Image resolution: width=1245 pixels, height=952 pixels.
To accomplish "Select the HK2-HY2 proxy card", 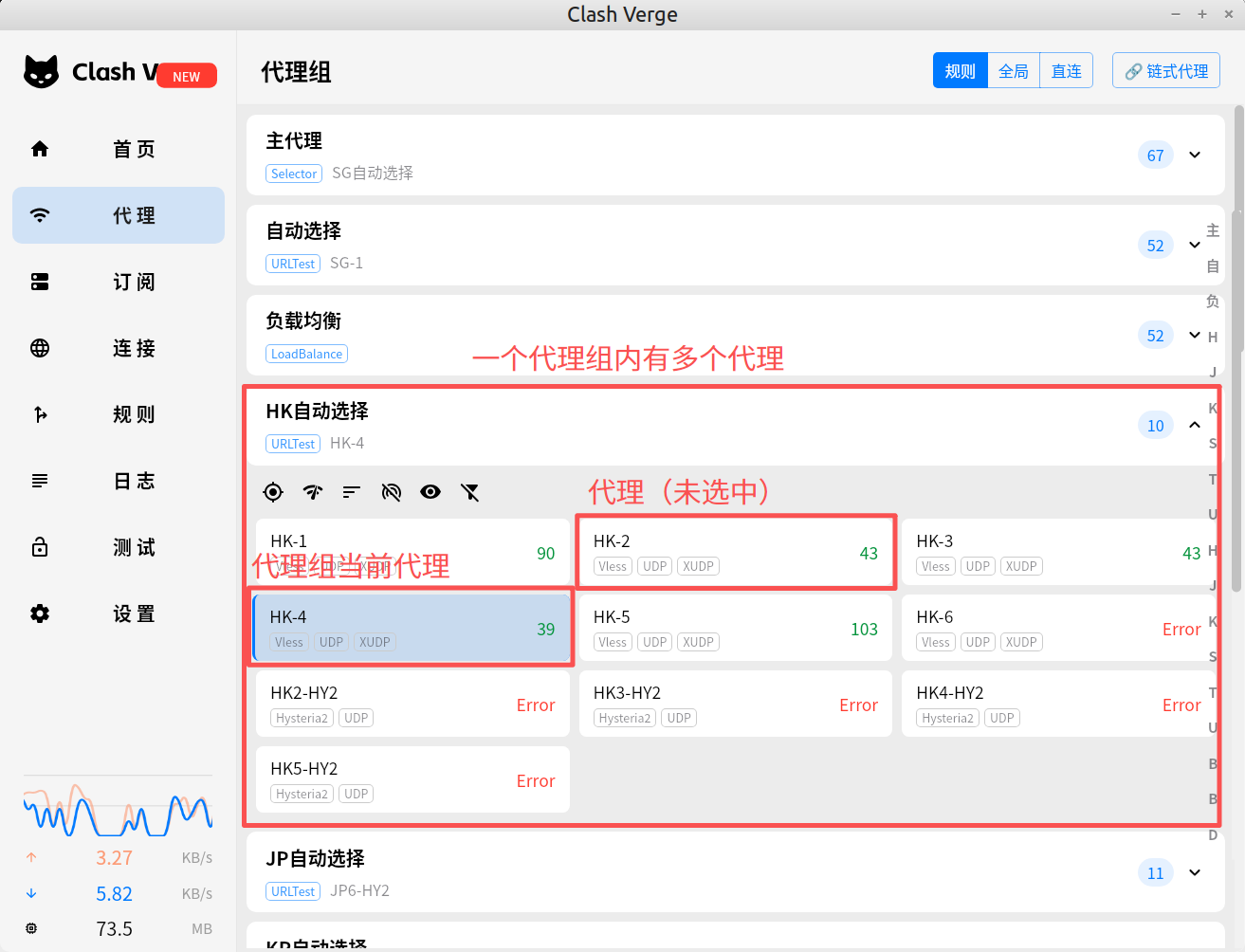I will click(x=412, y=704).
